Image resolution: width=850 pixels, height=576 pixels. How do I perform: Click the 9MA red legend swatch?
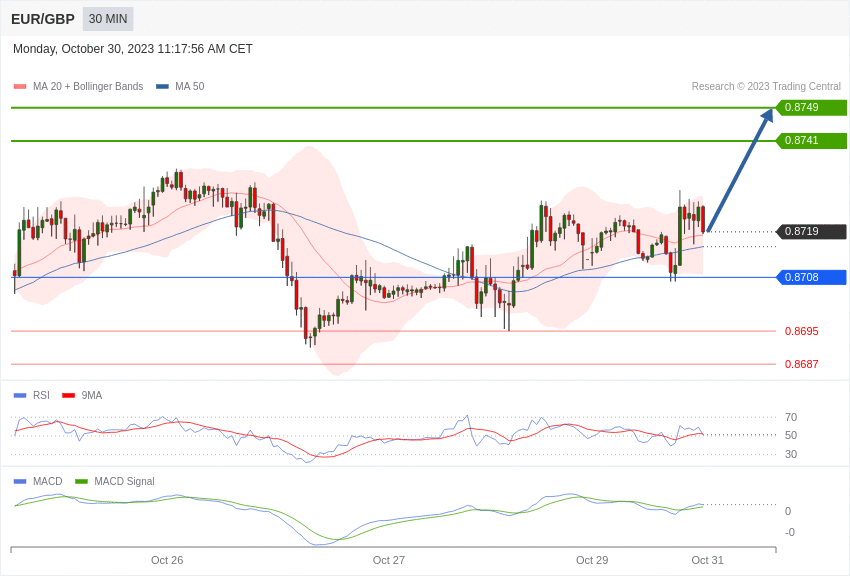[x=69, y=396]
